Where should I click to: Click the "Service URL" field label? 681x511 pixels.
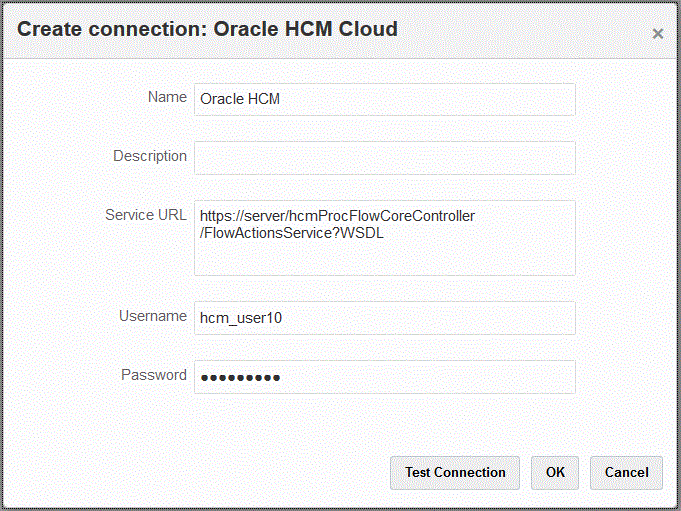click(146, 215)
